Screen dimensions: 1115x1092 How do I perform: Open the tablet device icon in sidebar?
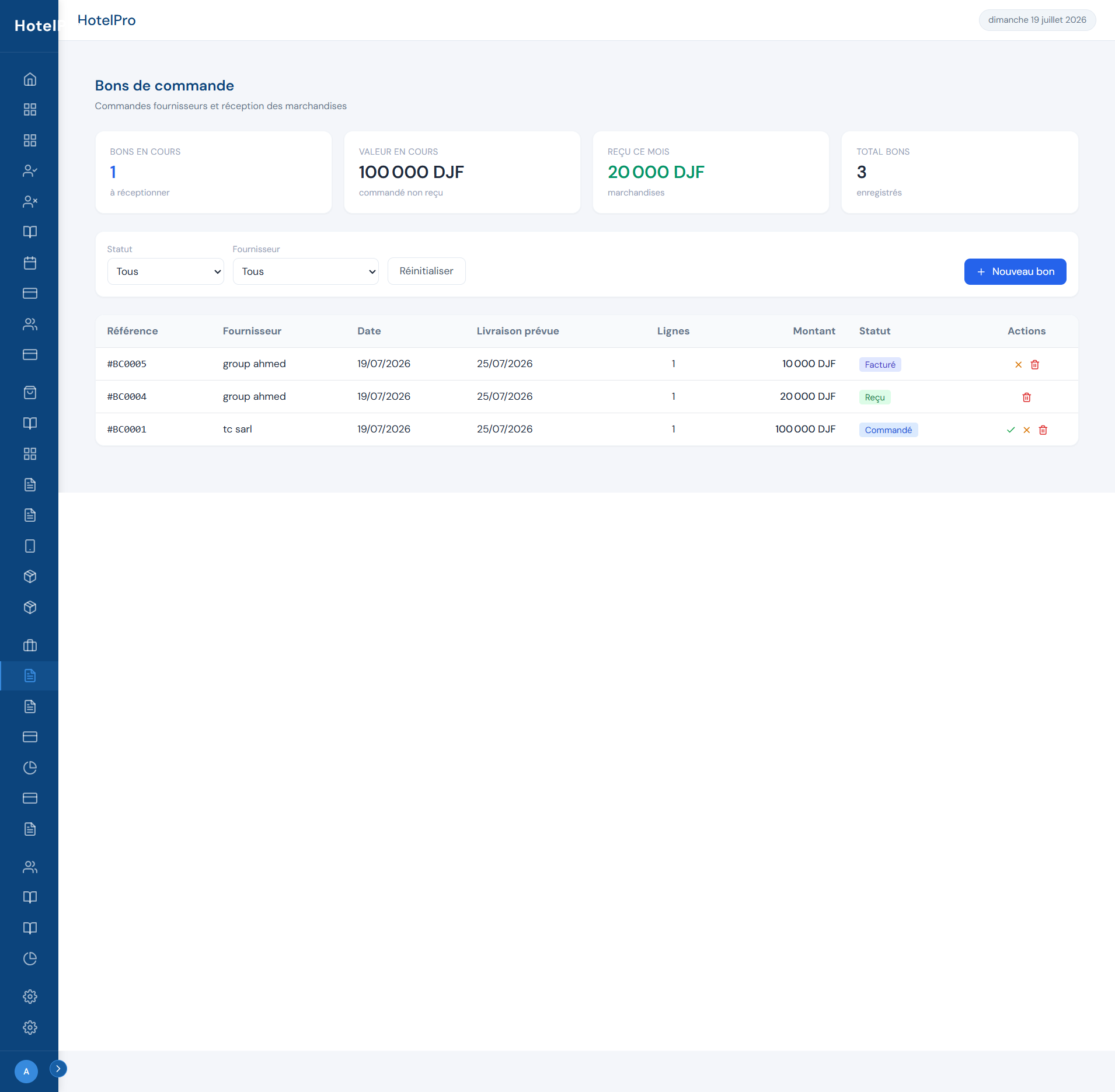(30, 546)
